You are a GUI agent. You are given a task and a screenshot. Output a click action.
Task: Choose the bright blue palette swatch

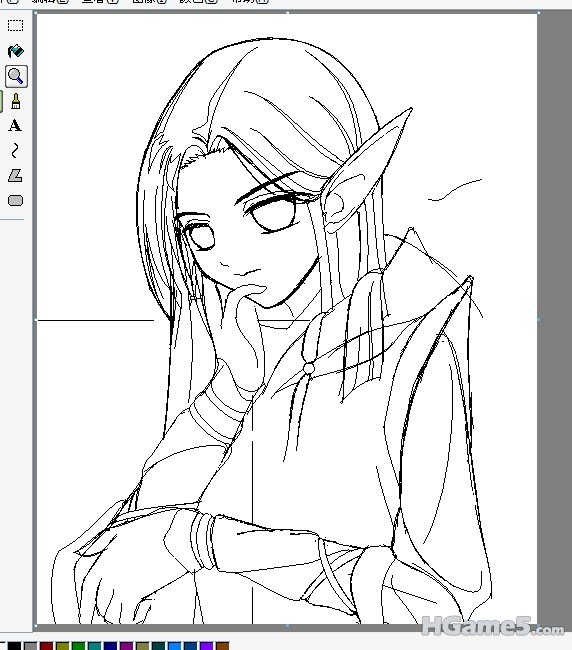point(175,646)
